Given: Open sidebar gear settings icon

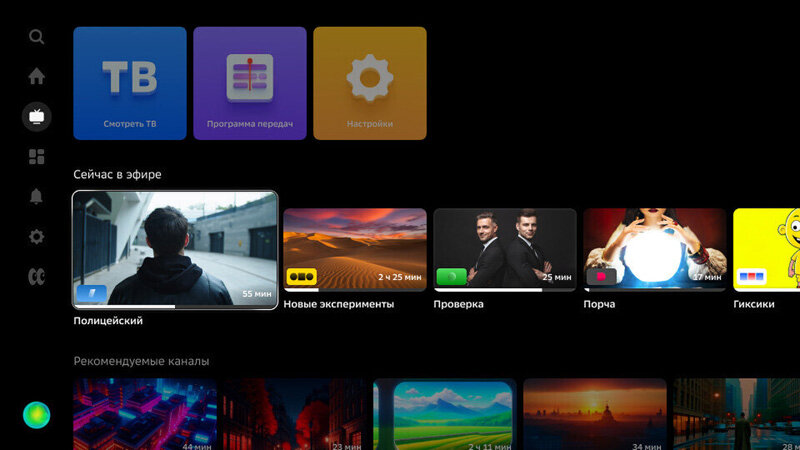Looking at the screenshot, I should click(36, 237).
